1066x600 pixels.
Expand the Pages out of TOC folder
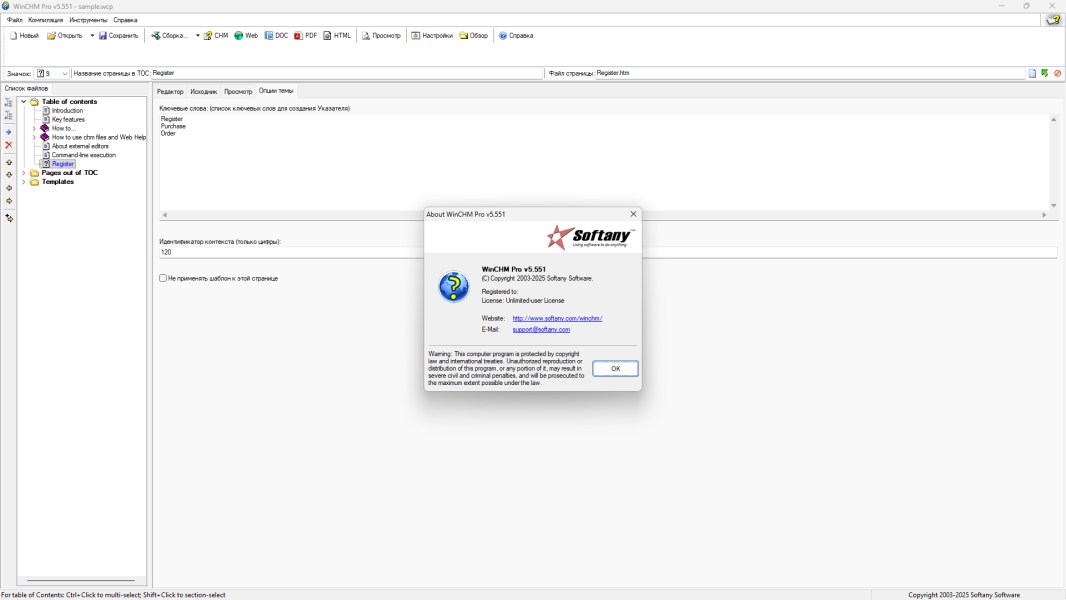point(24,173)
